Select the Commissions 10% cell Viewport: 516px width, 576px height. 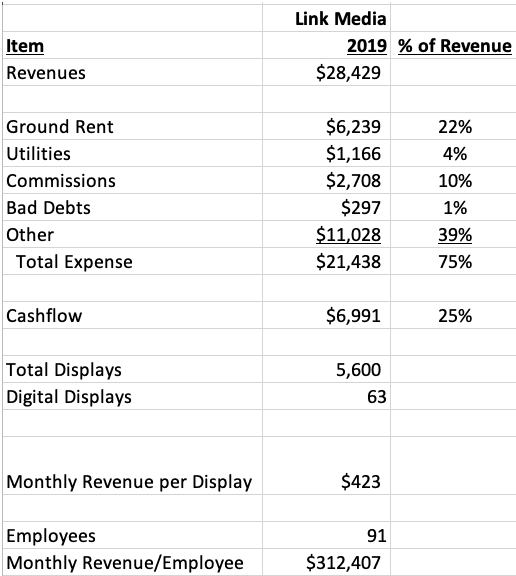click(x=454, y=180)
